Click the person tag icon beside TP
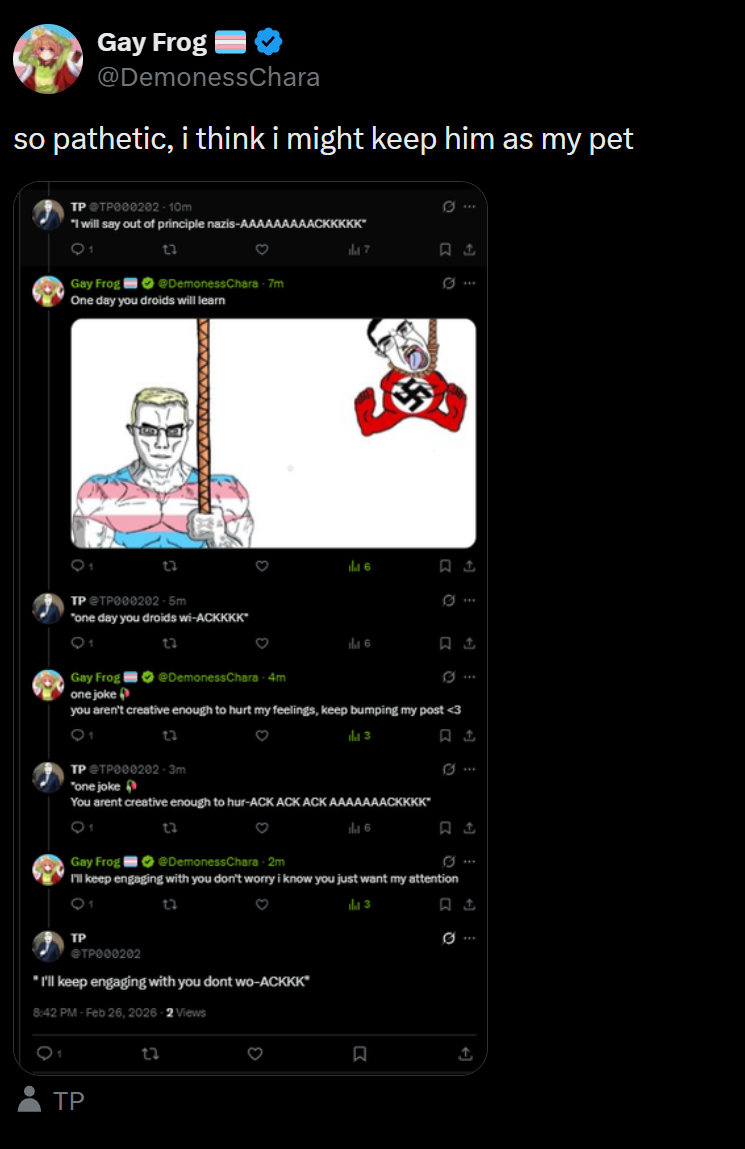The width and height of the screenshot is (745, 1149). [x=29, y=1099]
